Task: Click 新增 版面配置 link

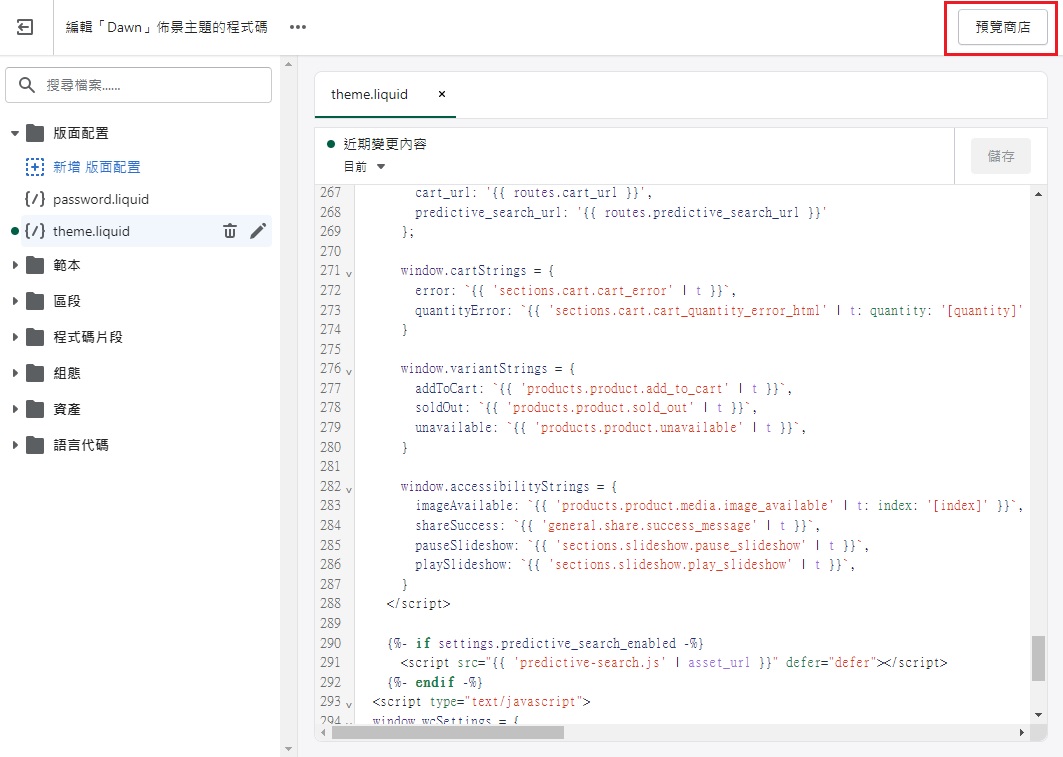Action: coord(96,167)
